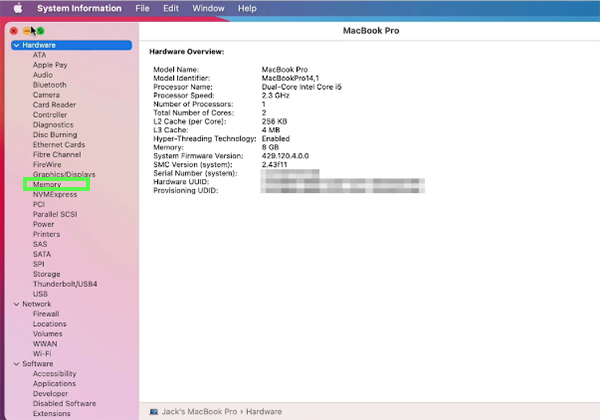Open the Help menu
600x420 pixels.
pos(247,8)
